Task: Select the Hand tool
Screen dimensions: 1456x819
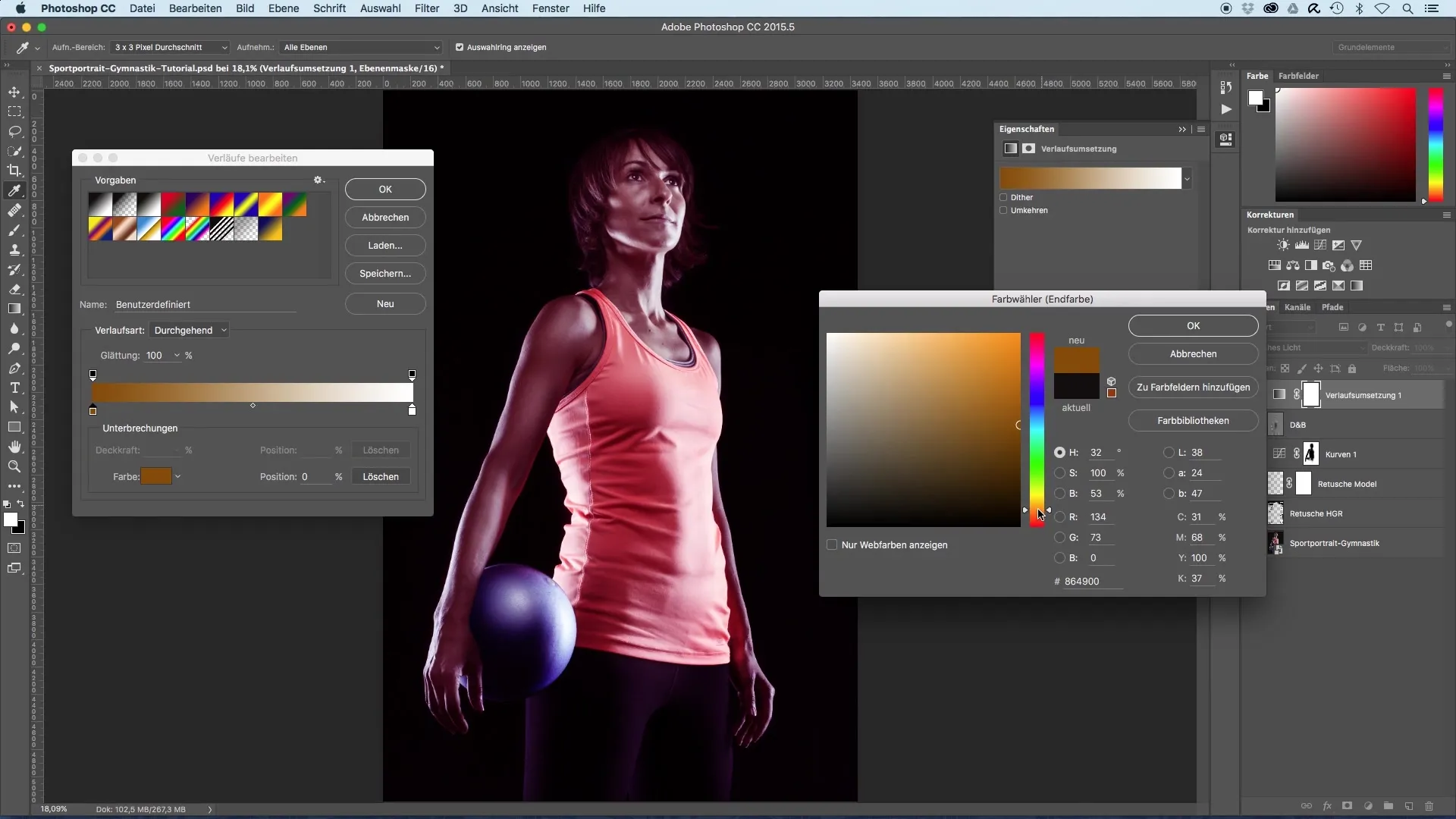Action: pyautogui.click(x=14, y=447)
